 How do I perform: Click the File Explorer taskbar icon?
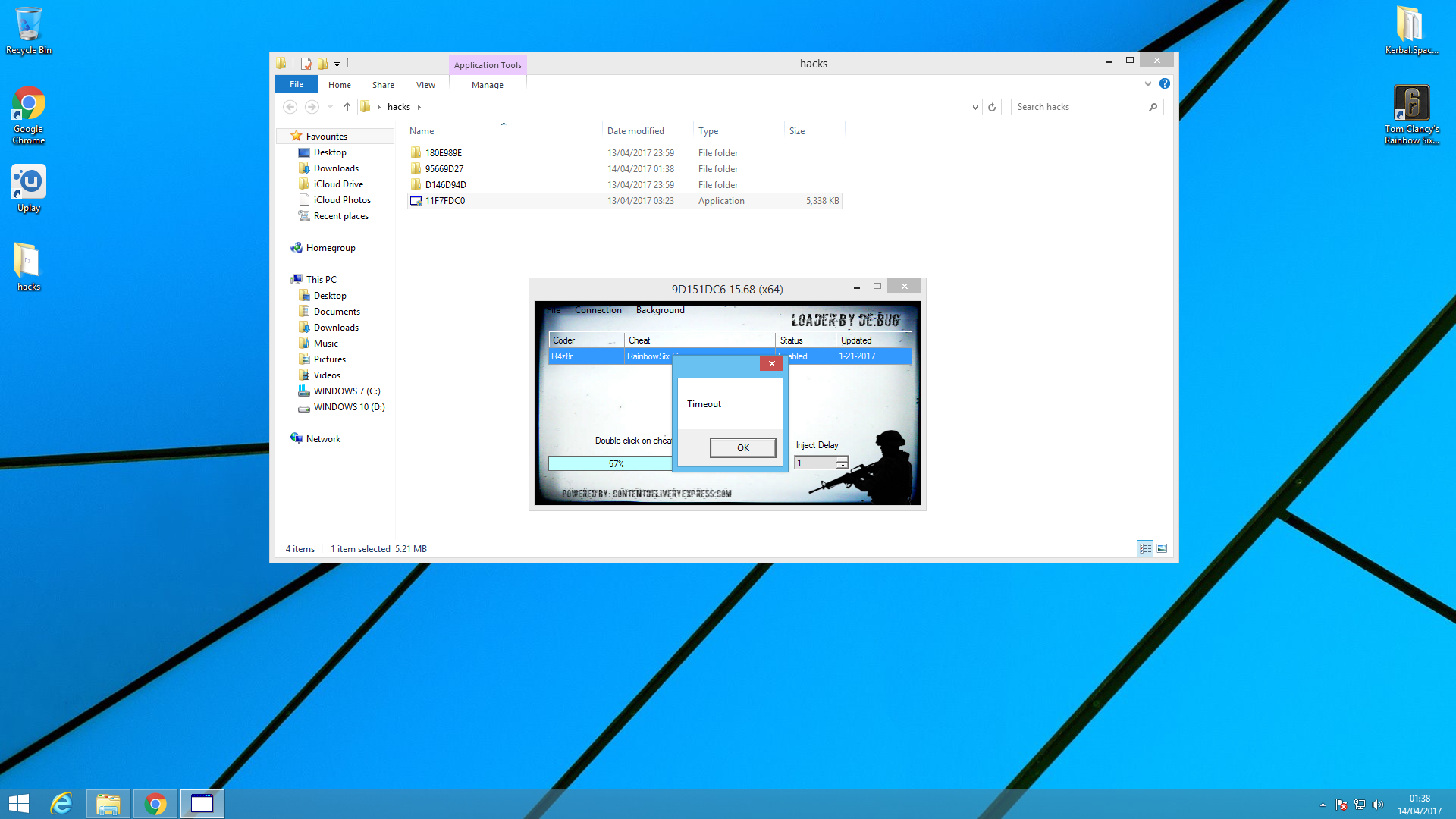pos(108,804)
